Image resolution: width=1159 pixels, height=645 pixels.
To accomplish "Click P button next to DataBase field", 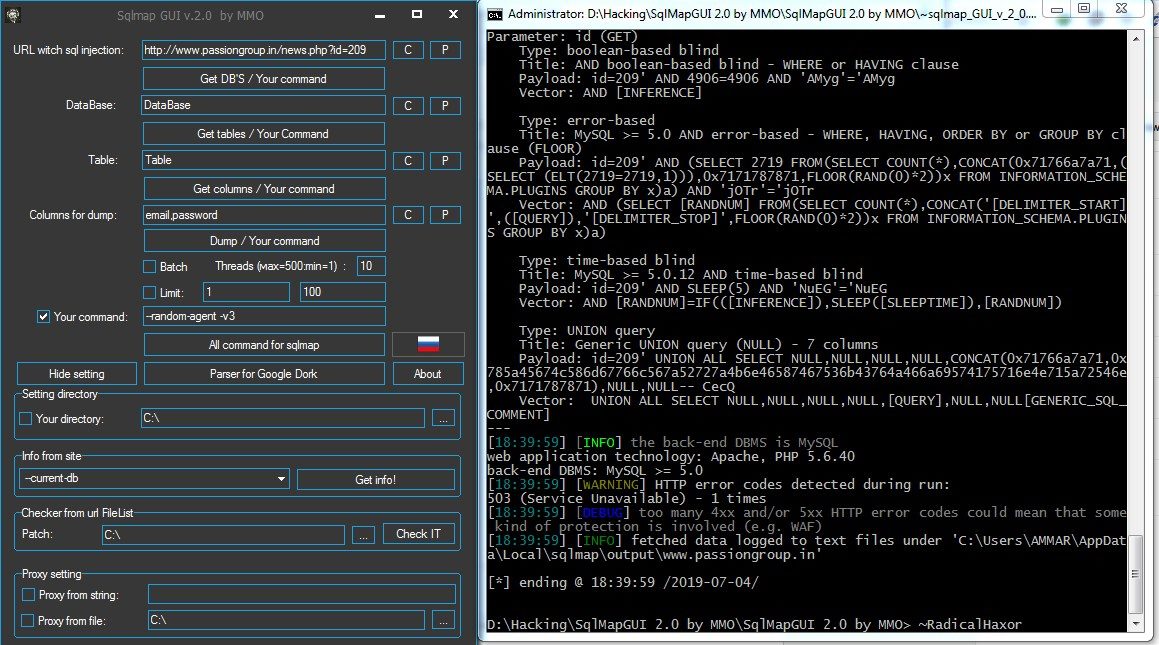I will [x=445, y=106].
